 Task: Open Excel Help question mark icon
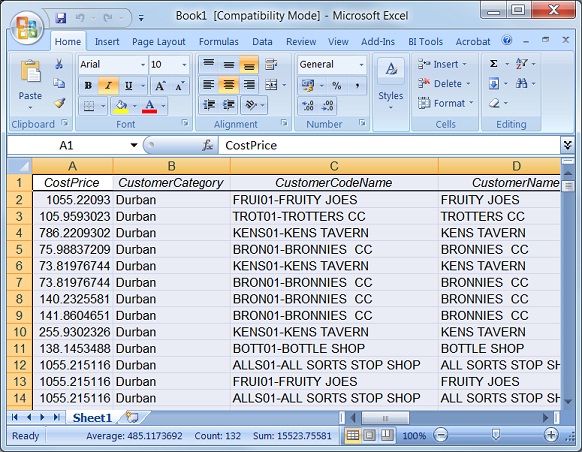(507, 40)
